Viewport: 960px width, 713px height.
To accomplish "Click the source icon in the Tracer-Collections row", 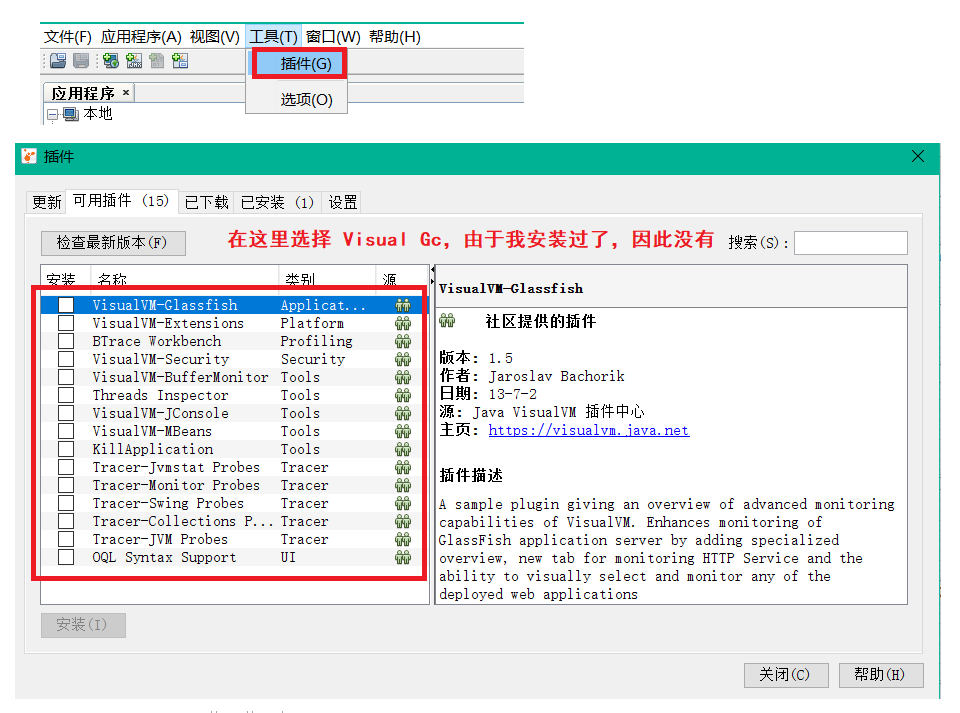I will [x=403, y=521].
